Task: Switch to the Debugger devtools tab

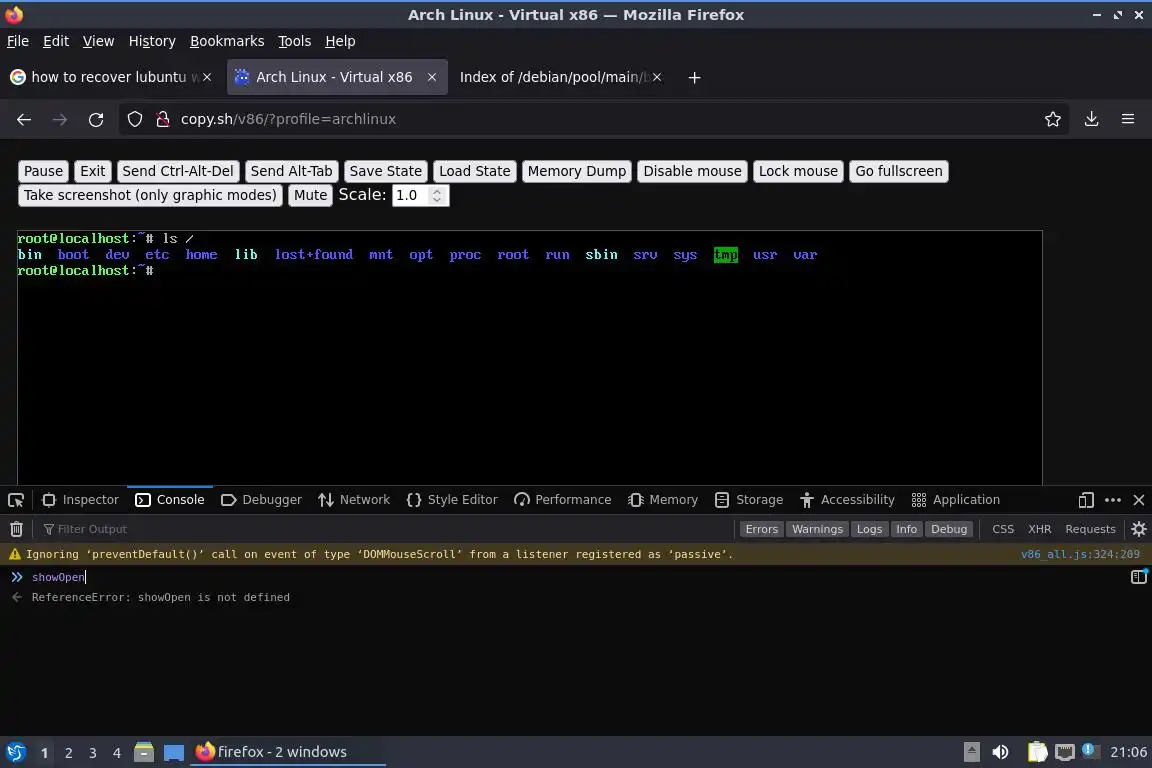Action: point(262,500)
